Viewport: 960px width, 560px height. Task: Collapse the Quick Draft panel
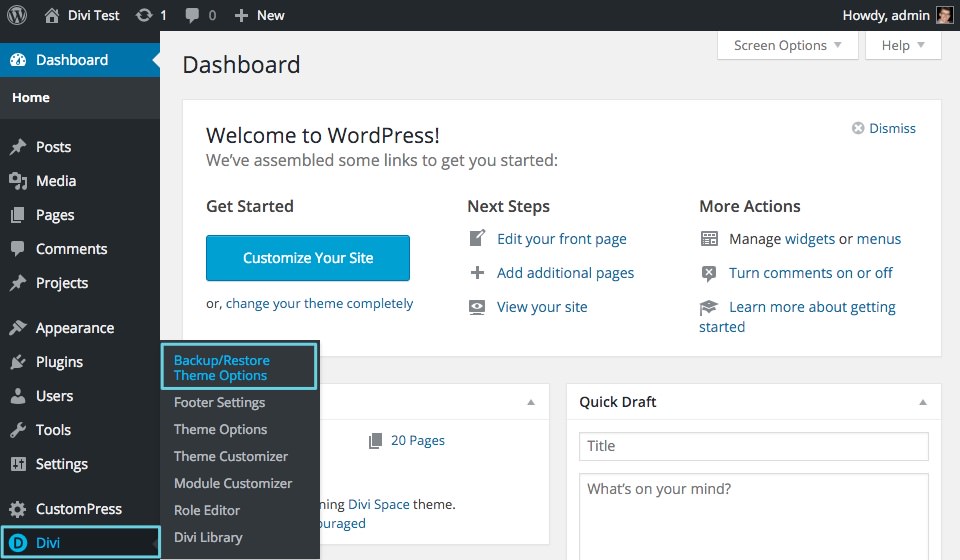coord(923,402)
